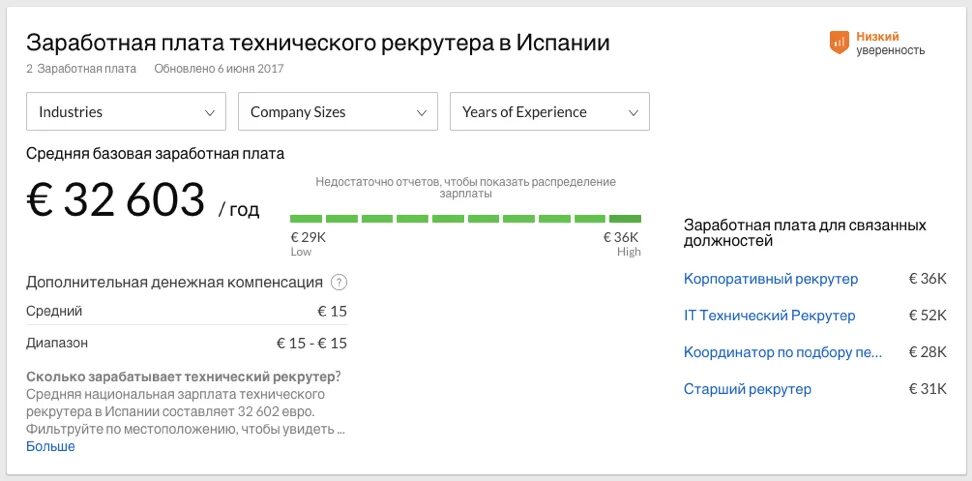This screenshot has height=481, width=972.
Task: Click the Low € 29K range label
Action: [x=307, y=243]
